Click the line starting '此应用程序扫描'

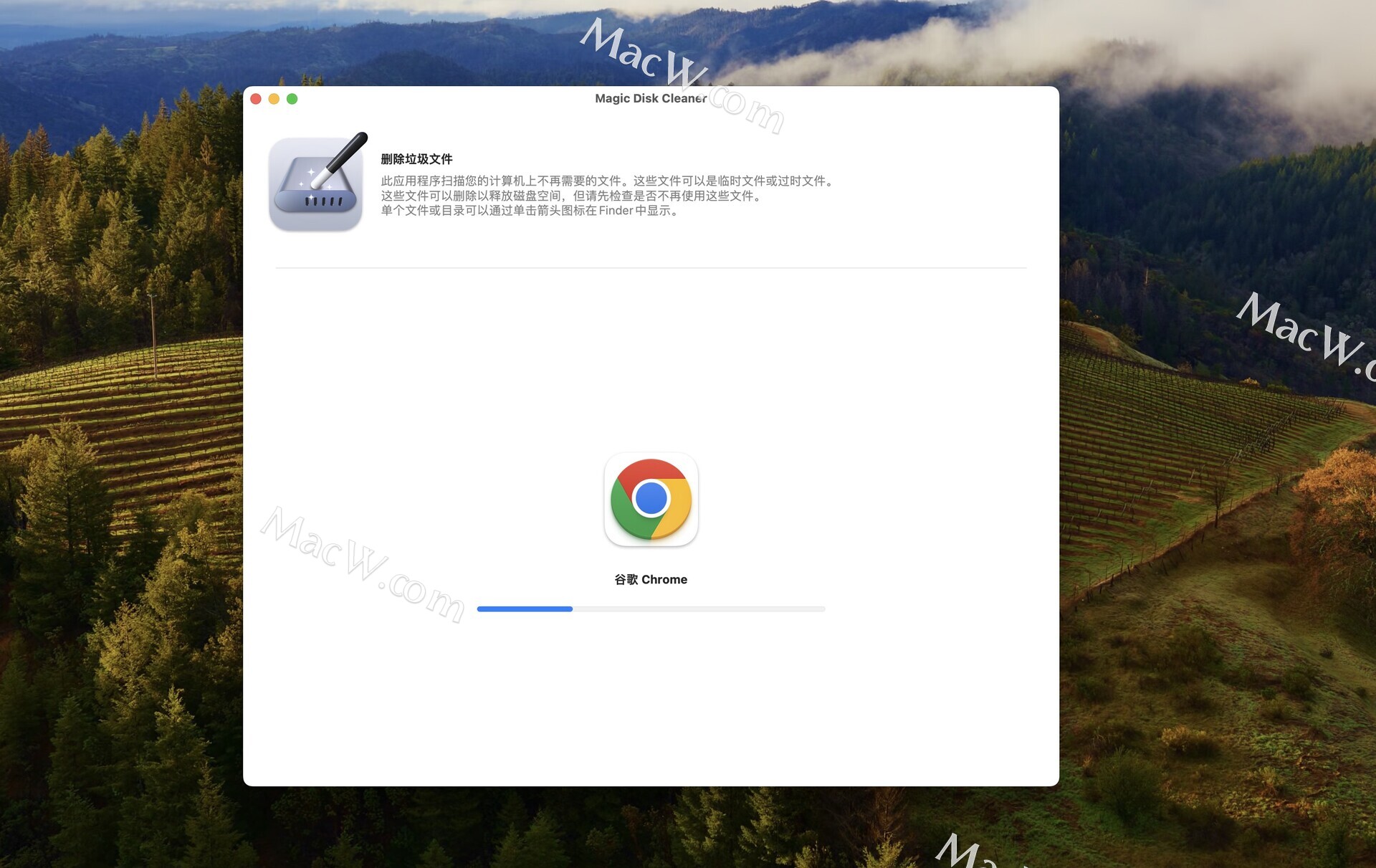pos(608,181)
